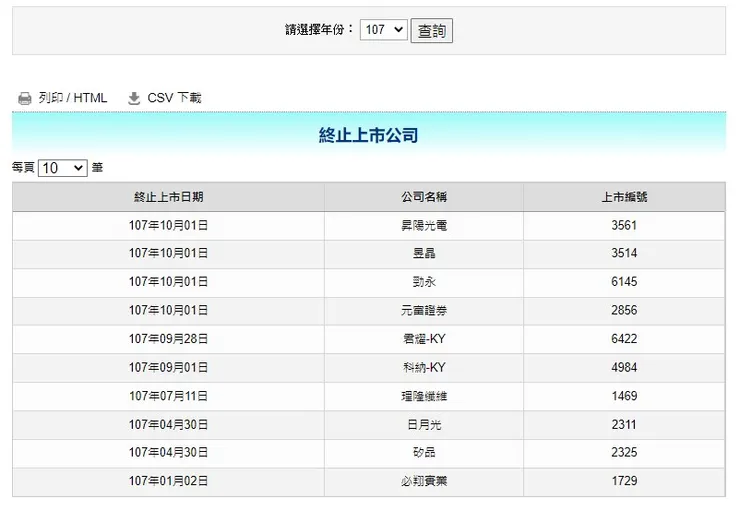
Task: Click date 107年09月28日
Action: (168, 339)
